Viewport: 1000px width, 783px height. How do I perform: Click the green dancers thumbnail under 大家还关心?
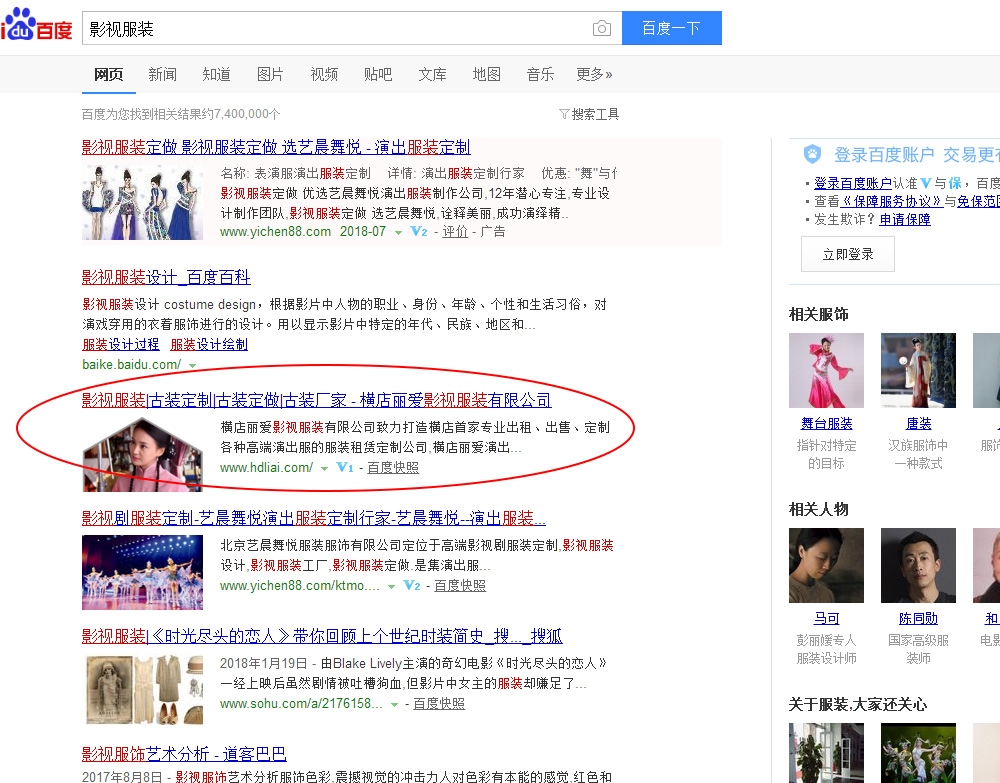click(918, 753)
